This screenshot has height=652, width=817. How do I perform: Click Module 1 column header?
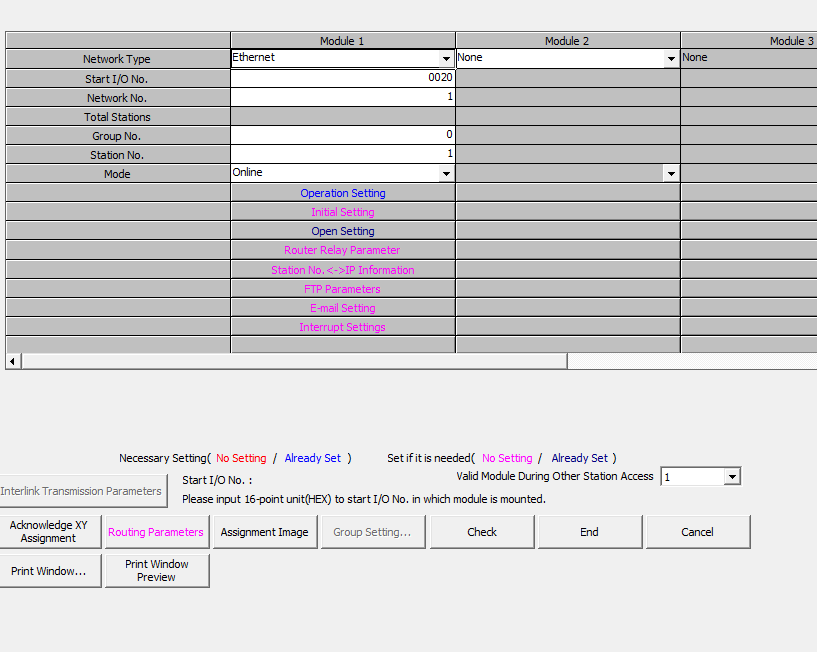click(x=342, y=41)
